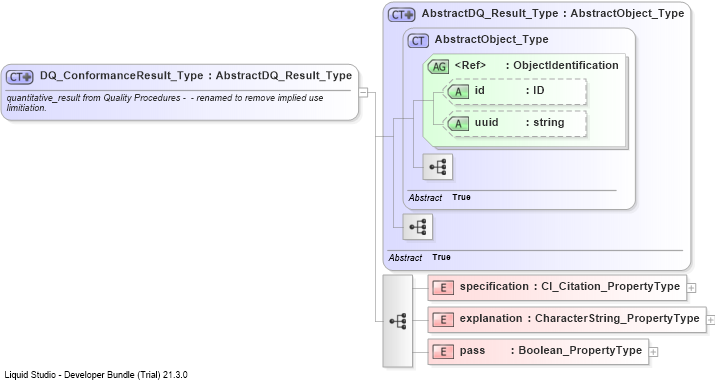
Task: Click the A attribute icon beside id
Action: 458,92
